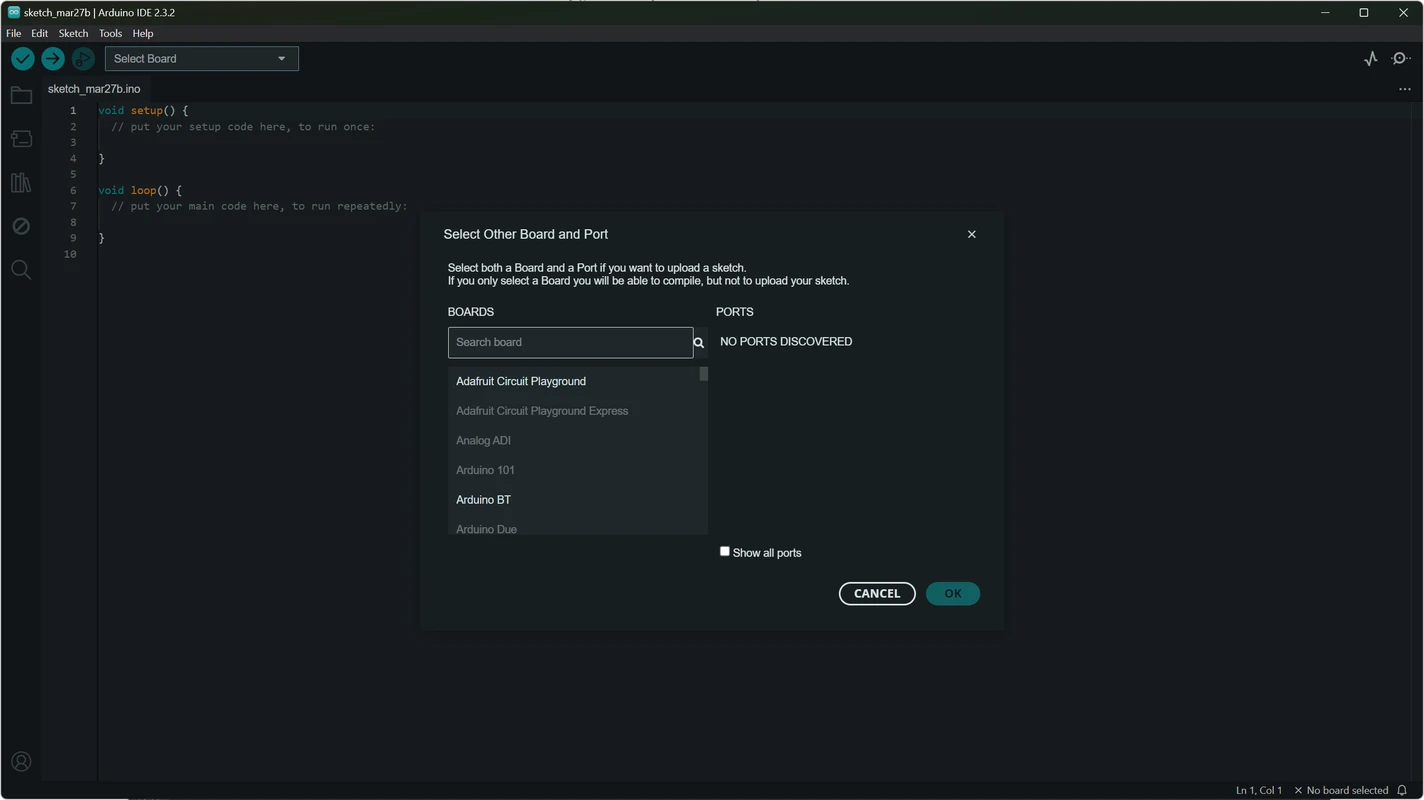Click the Upload arrow icon
The width and height of the screenshot is (1424, 800).
pyautogui.click(x=53, y=59)
